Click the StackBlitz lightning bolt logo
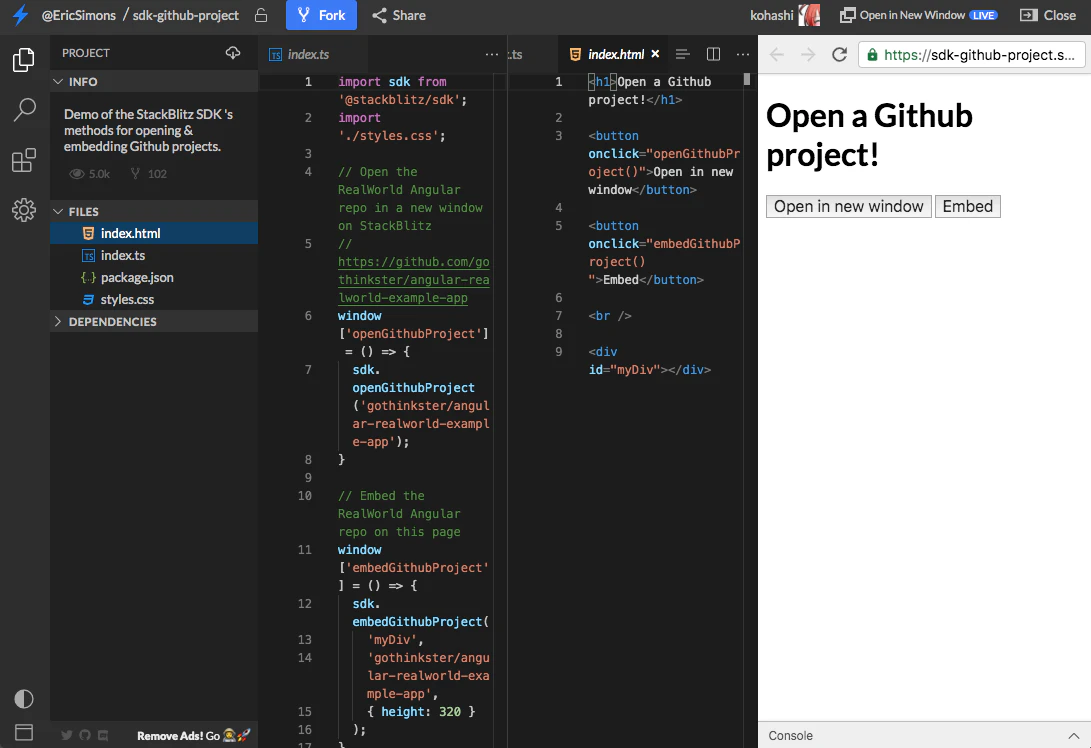Viewport: 1091px width, 748px height. pyautogui.click(x=21, y=15)
